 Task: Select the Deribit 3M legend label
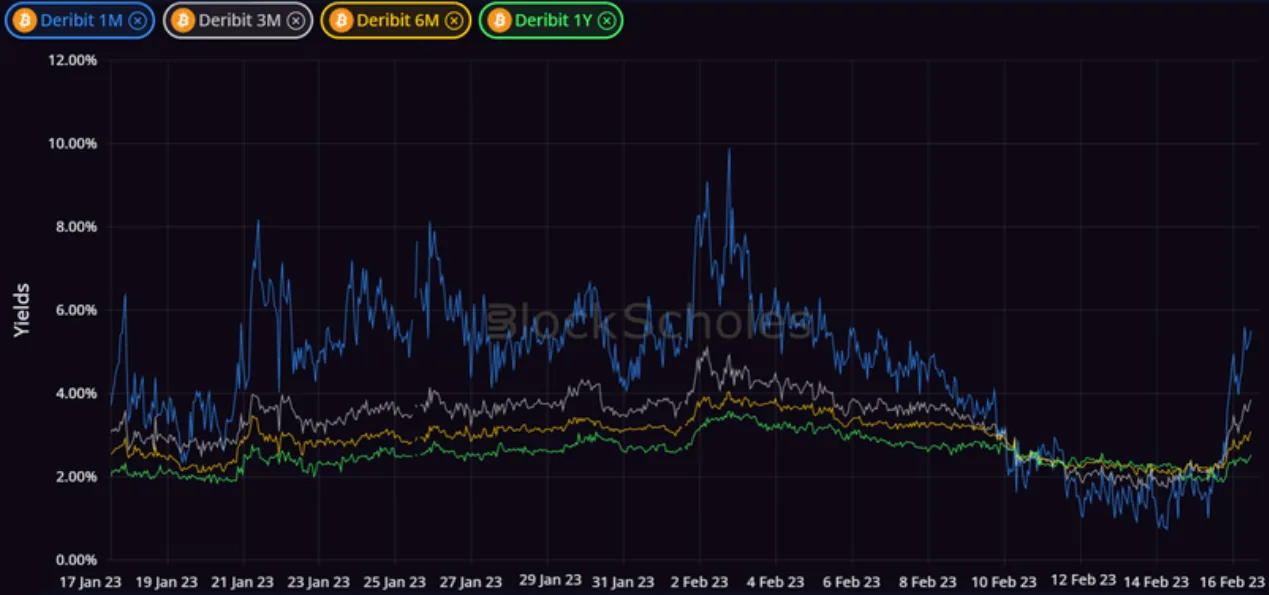point(240,20)
